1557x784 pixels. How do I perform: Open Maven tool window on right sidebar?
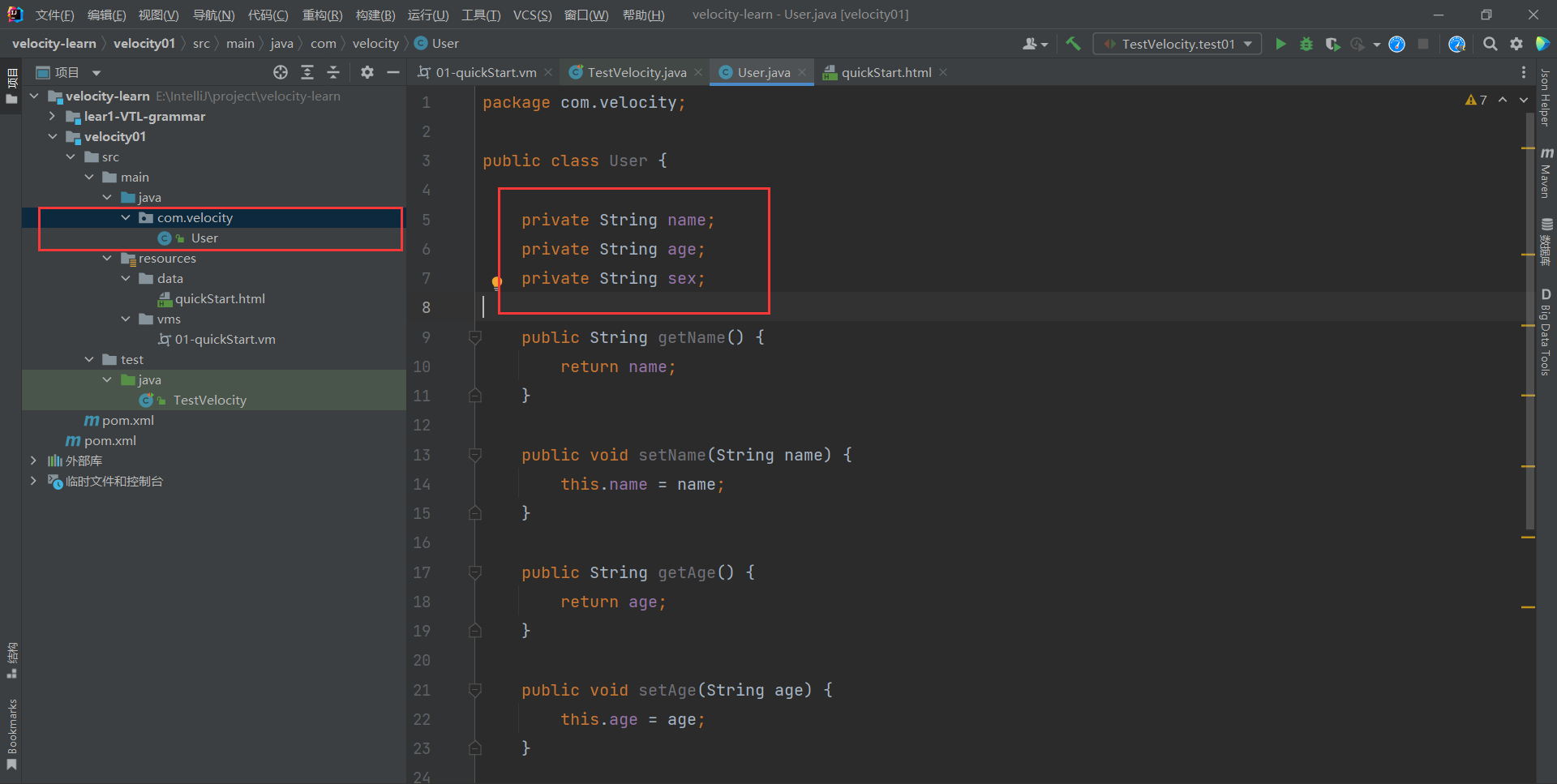pos(1546,174)
